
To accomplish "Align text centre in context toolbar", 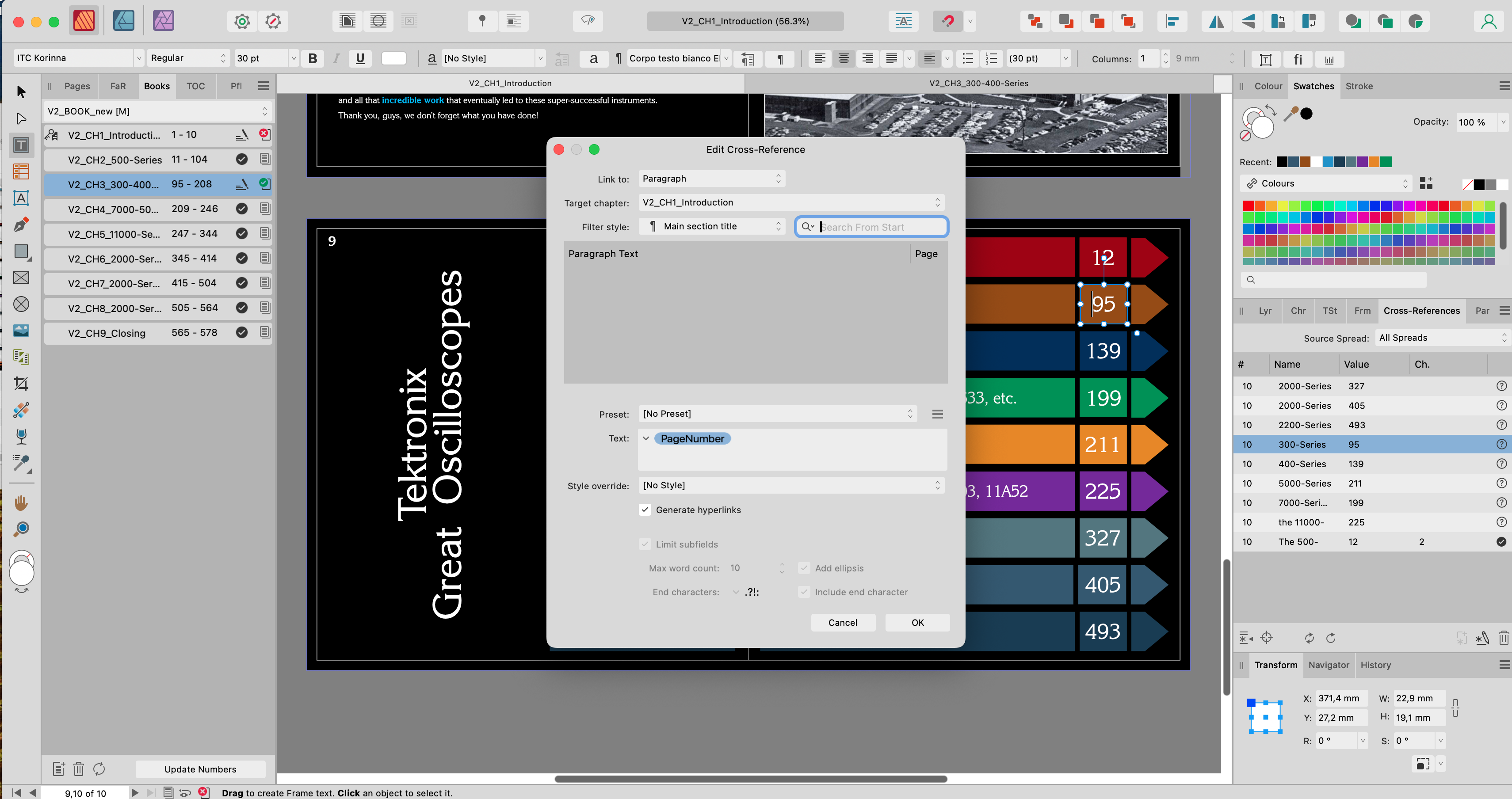I will pyautogui.click(x=844, y=58).
